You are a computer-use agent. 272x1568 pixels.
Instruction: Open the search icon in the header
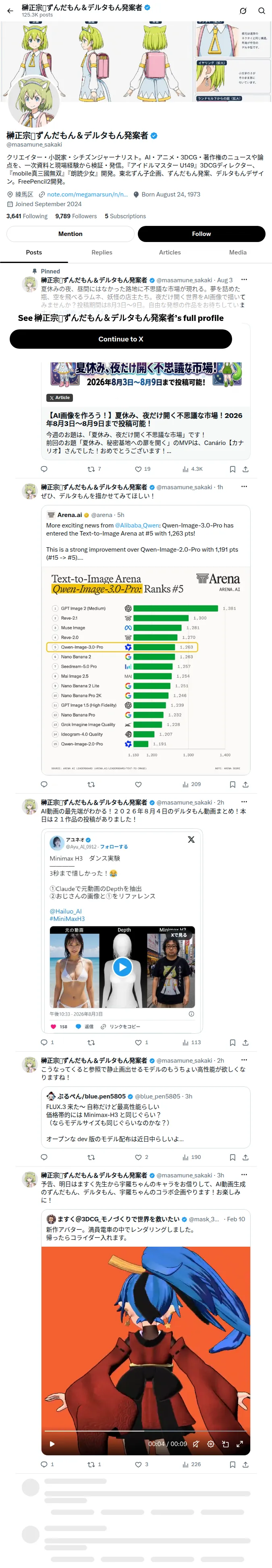(x=262, y=10)
